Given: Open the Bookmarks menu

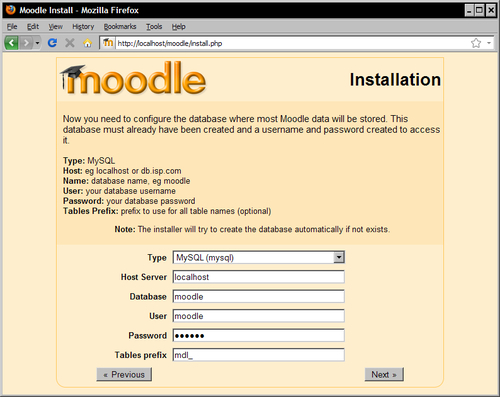Looking at the screenshot, I should 120,27.
